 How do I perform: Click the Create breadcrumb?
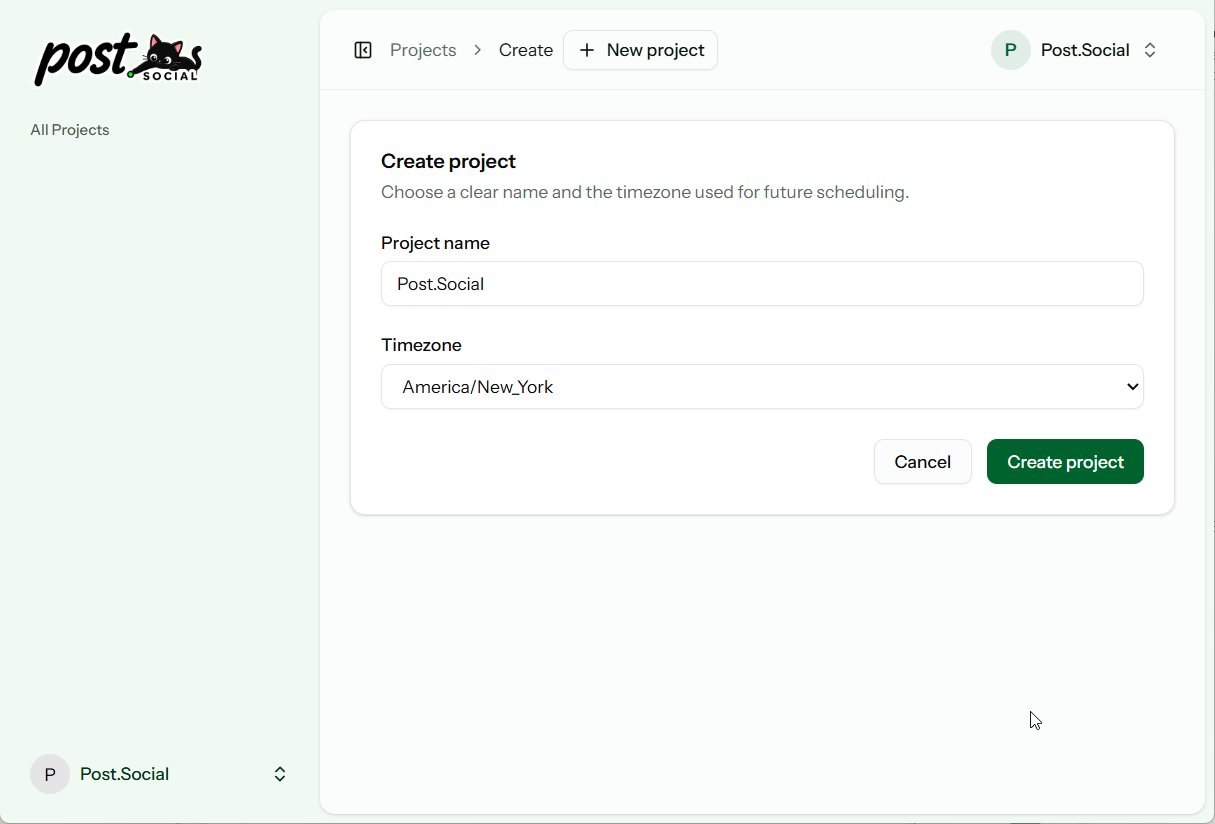[x=526, y=50]
